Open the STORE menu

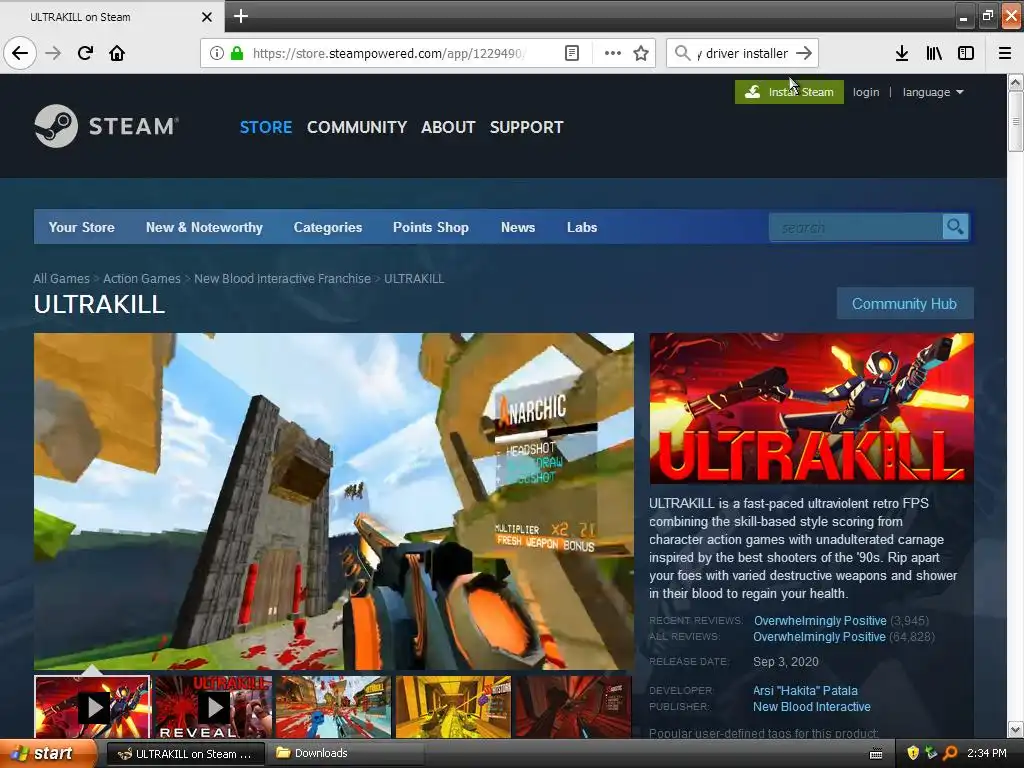click(x=266, y=127)
